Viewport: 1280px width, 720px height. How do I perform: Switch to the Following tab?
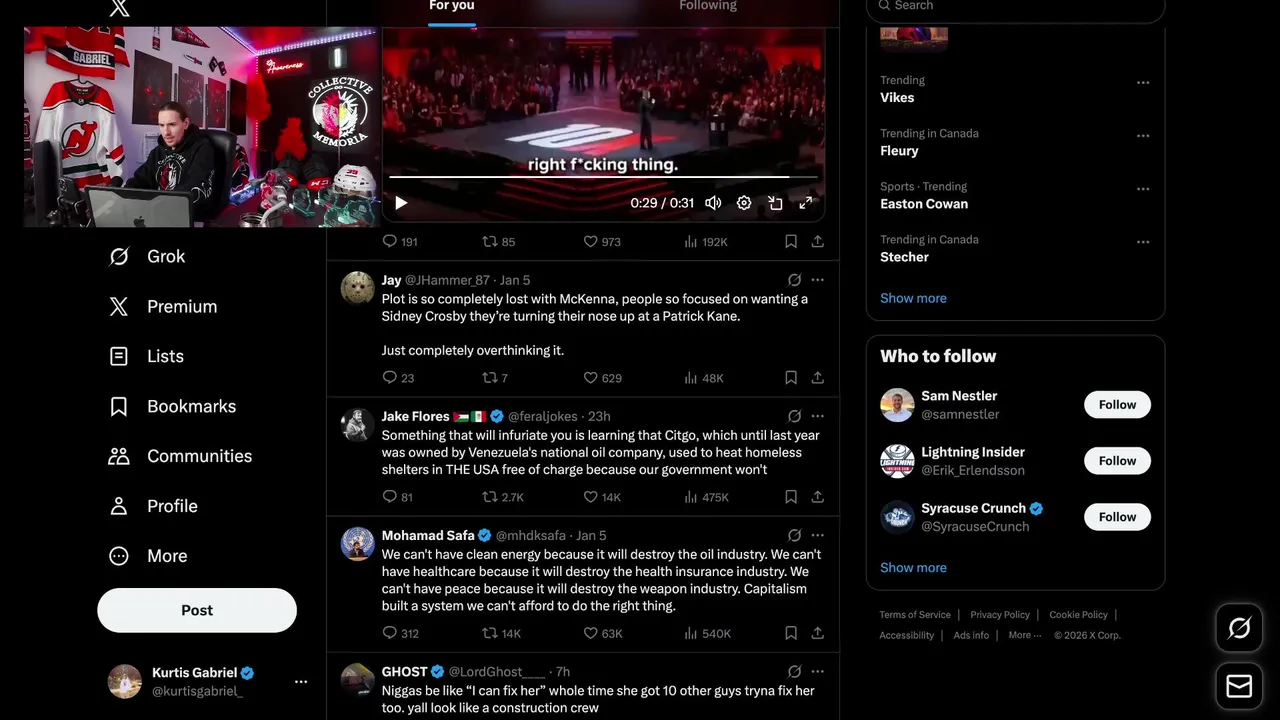(708, 6)
